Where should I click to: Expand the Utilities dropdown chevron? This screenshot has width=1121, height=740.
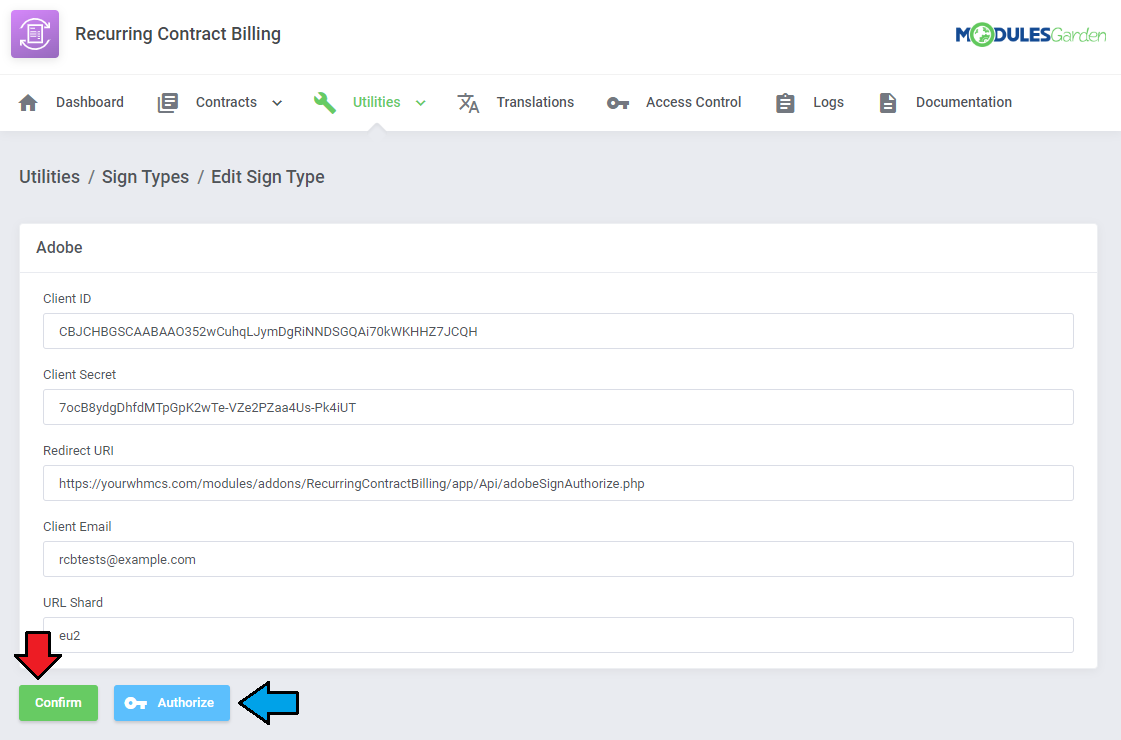coord(421,103)
